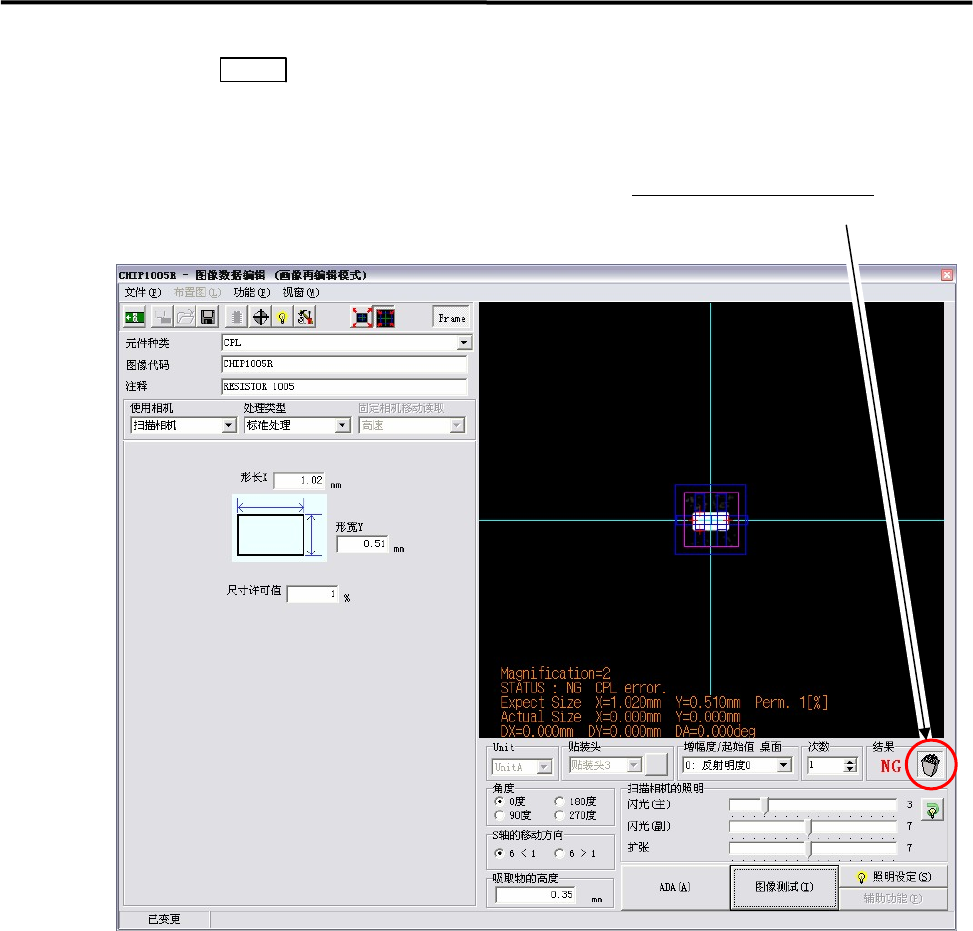Select the 180度 angle radio button
973x931 pixels.
tap(559, 801)
